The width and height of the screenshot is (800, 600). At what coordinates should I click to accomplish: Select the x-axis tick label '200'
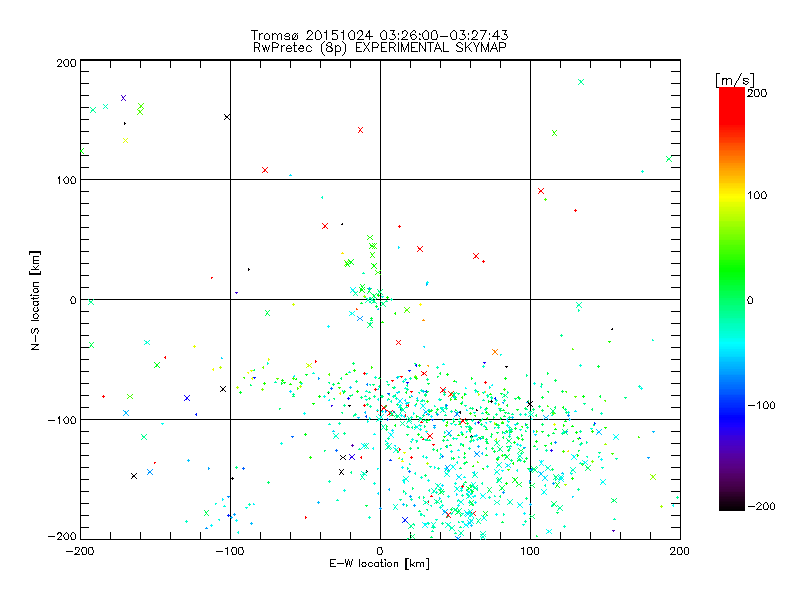(x=680, y=551)
